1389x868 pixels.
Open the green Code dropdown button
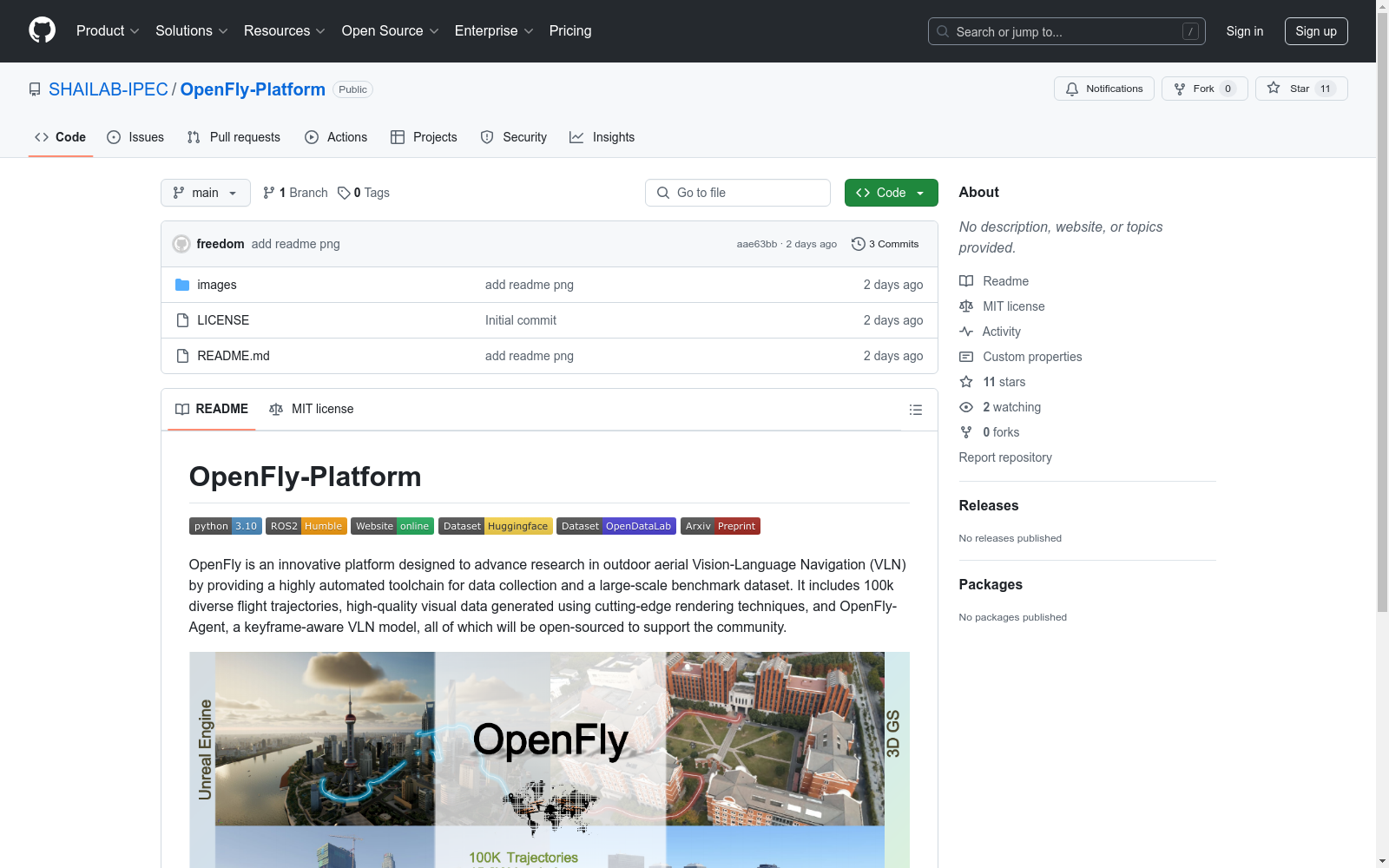tap(892, 193)
